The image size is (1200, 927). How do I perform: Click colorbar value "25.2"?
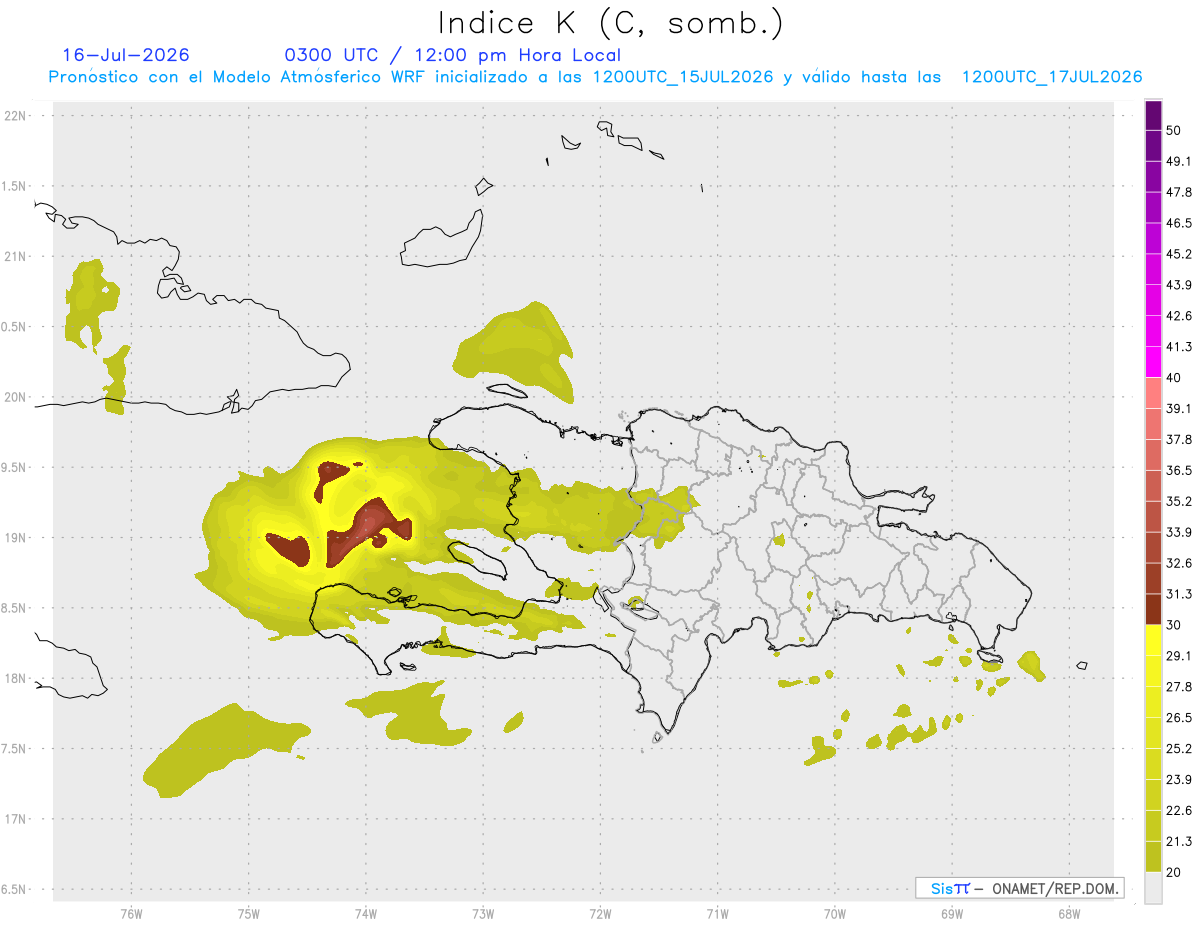click(x=1179, y=749)
